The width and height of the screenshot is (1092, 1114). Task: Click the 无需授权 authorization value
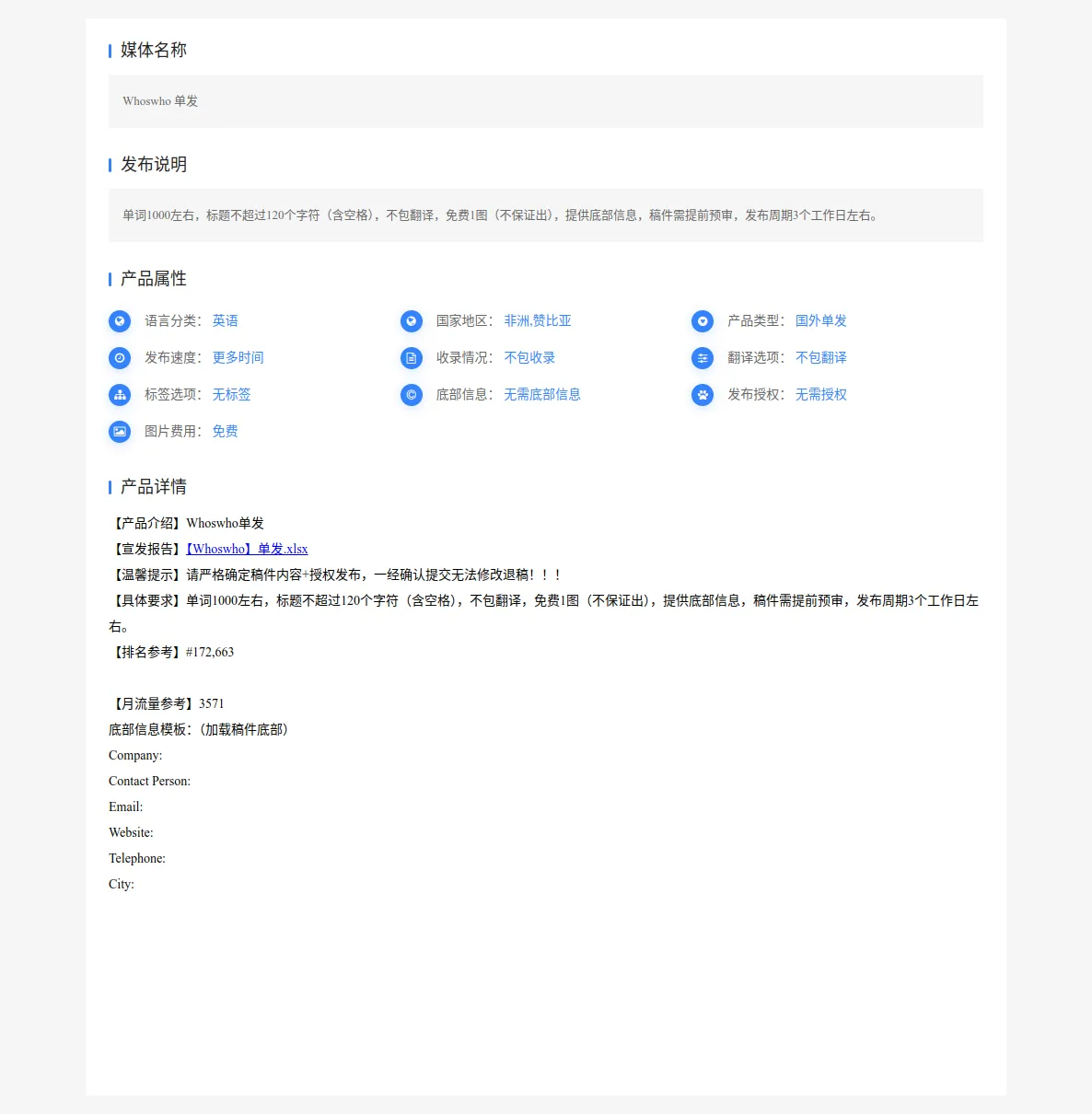click(x=821, y=395)
